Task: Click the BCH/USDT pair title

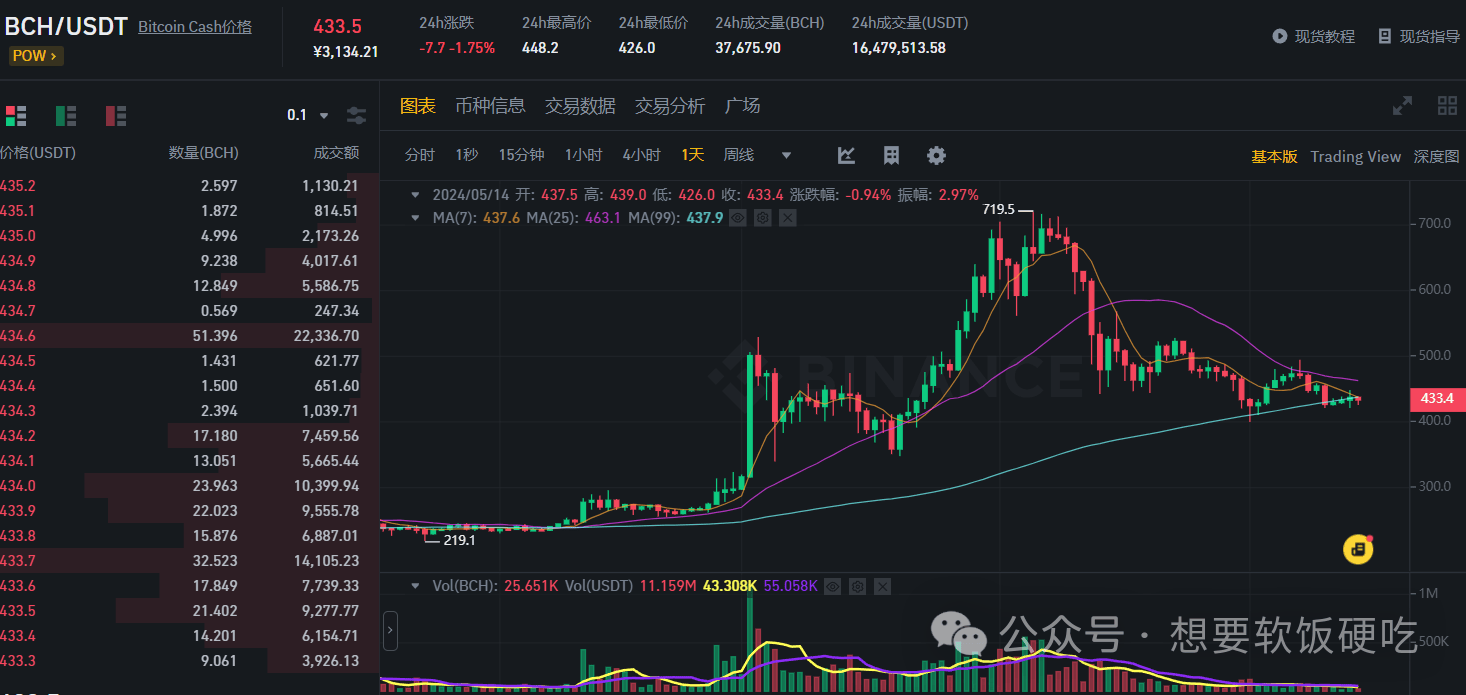Action: coord(64,26)
